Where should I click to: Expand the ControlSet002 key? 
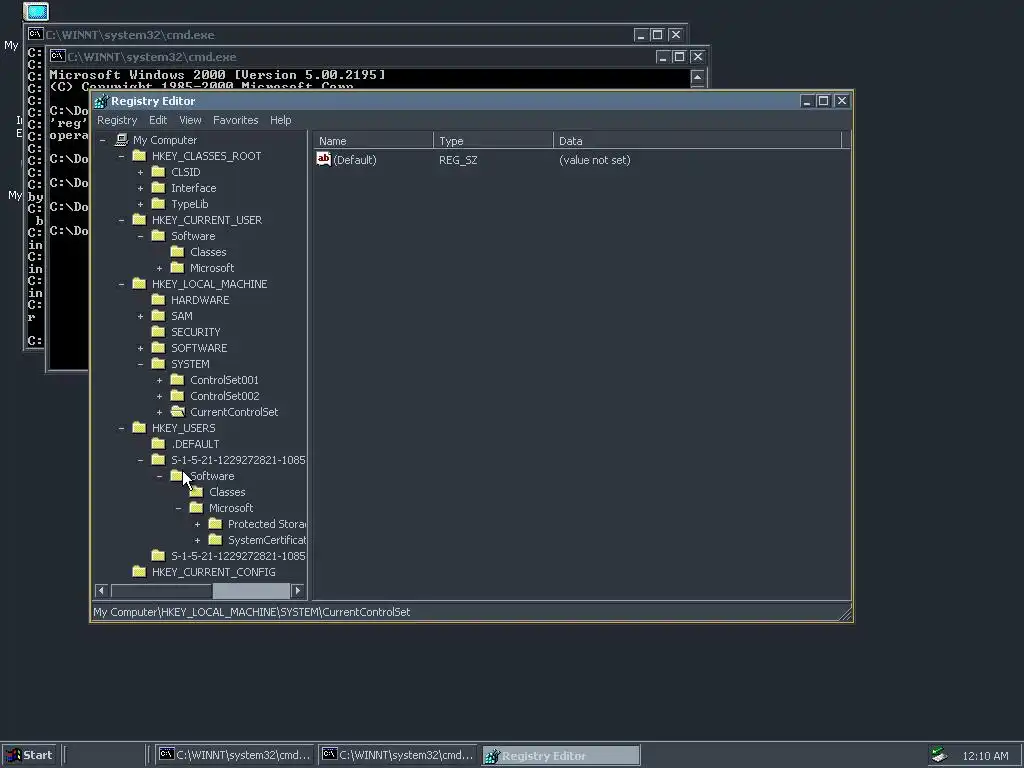[x=159, y=396]
